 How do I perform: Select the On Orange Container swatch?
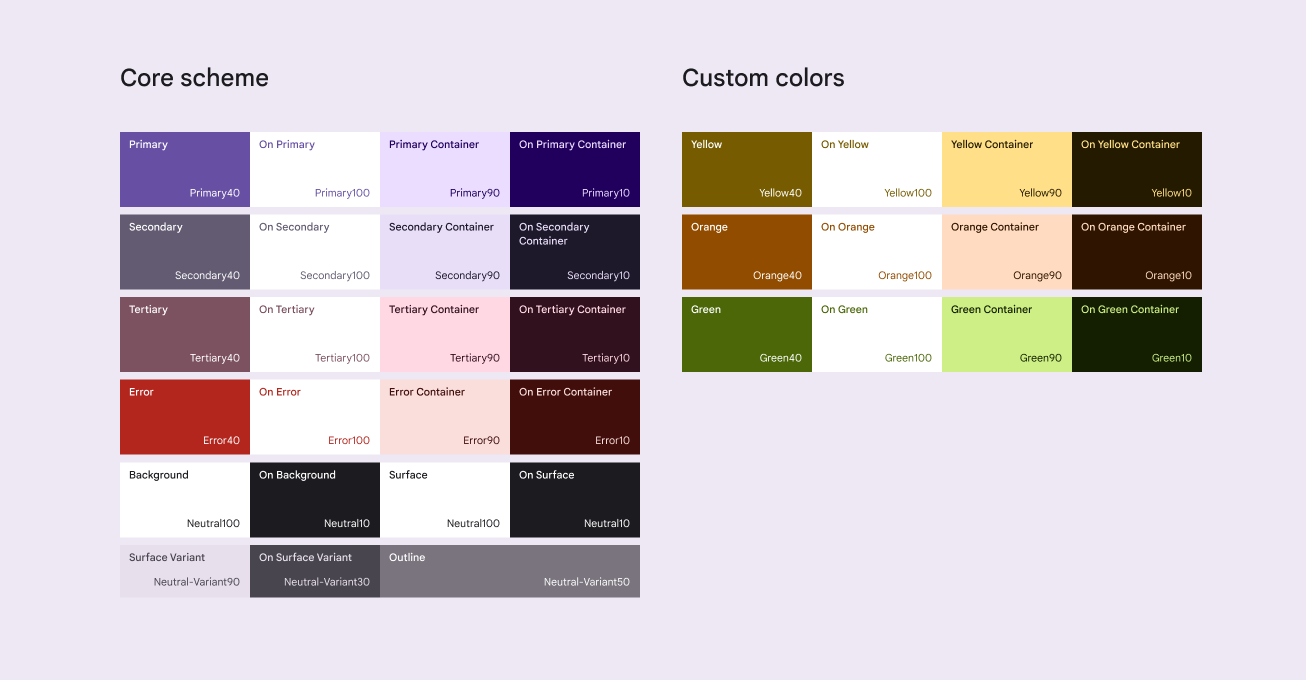pyautogui.click(x=1137, y=252)
